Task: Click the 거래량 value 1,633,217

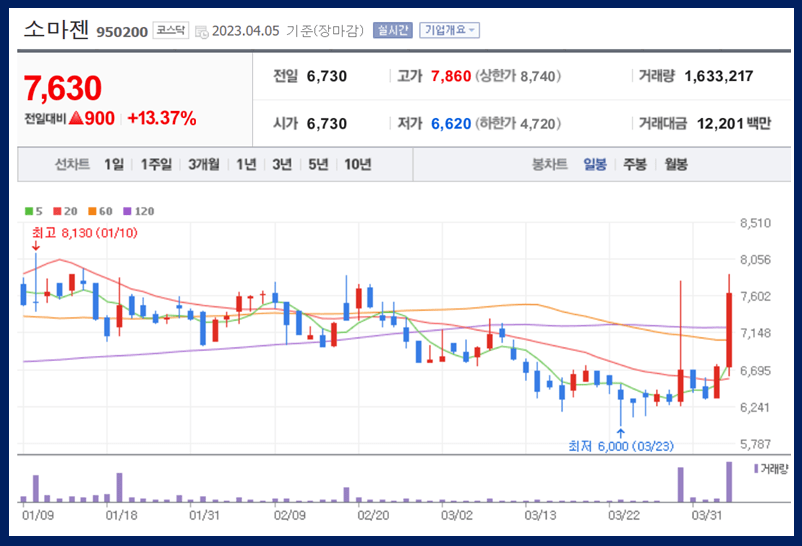Action: coord(719,76)
